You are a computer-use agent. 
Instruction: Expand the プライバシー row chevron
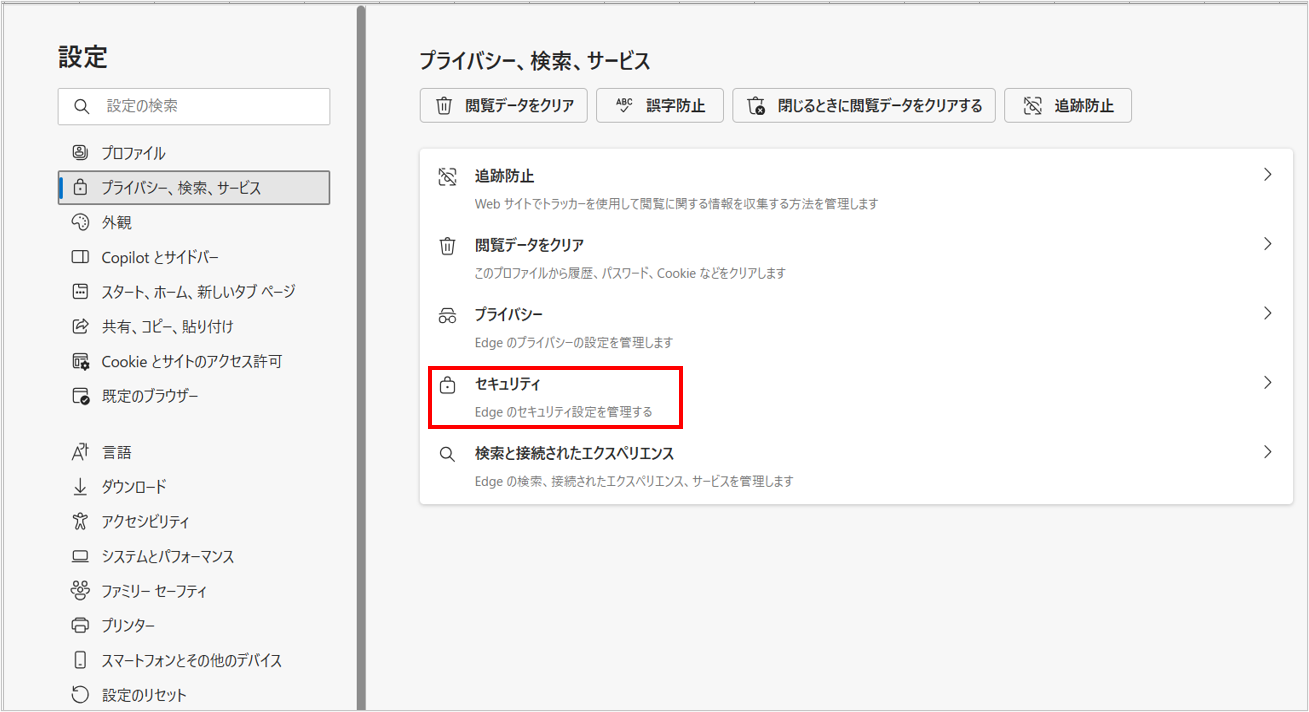point(1268,313)
